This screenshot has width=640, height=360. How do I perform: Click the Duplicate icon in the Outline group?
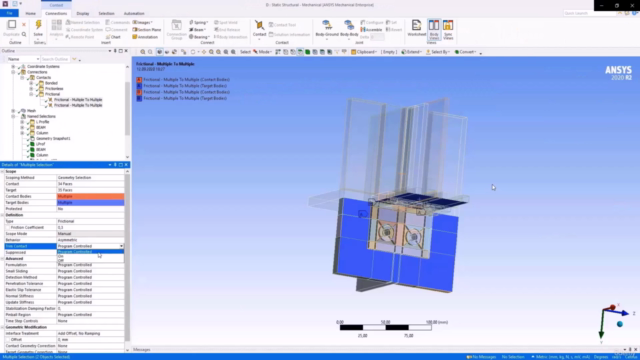point(12,24)
